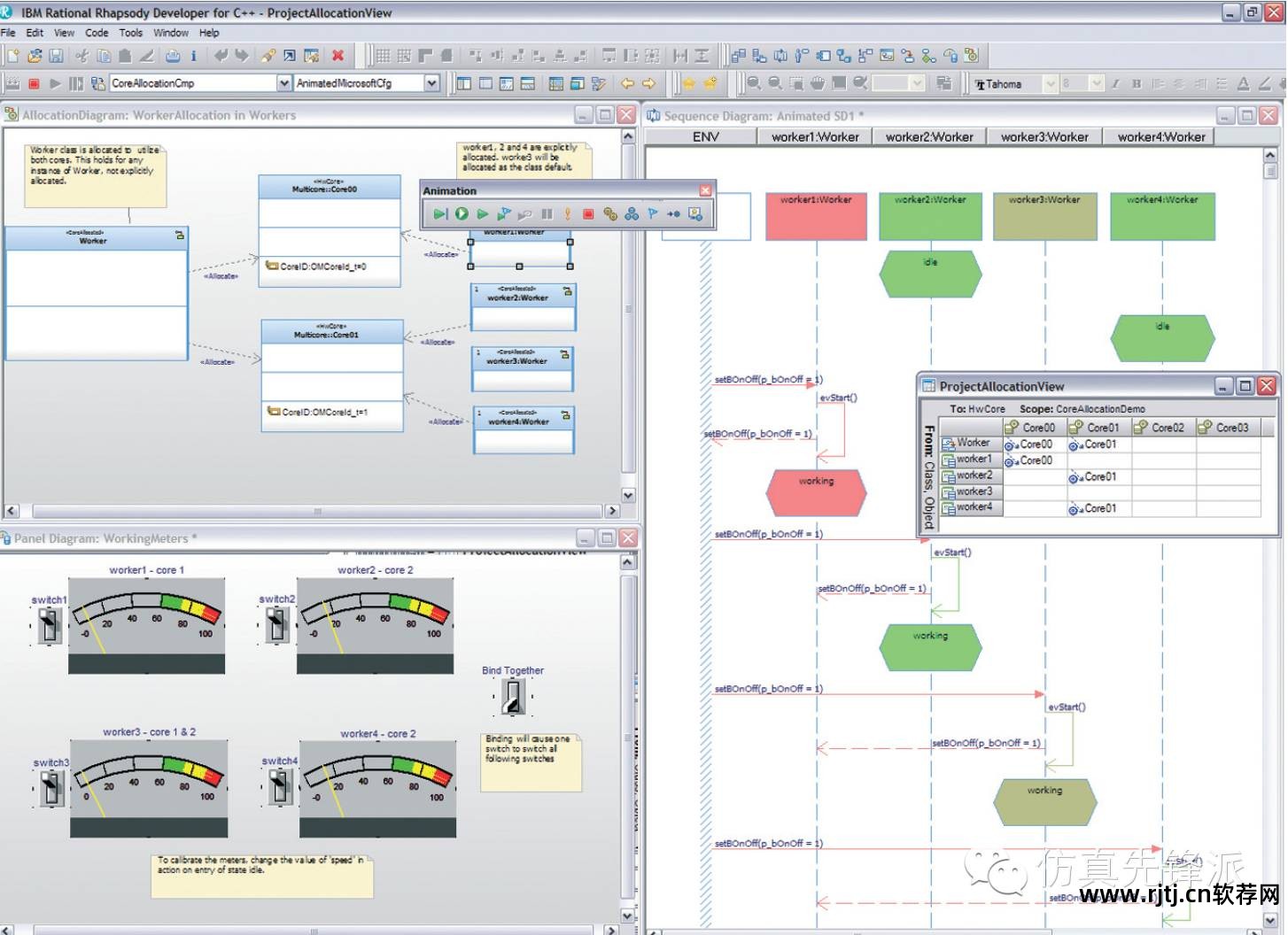Open the CoreAllocationCmp component dropdown
The width and height of the screenshot is (1288, 935).
[283, 83]
